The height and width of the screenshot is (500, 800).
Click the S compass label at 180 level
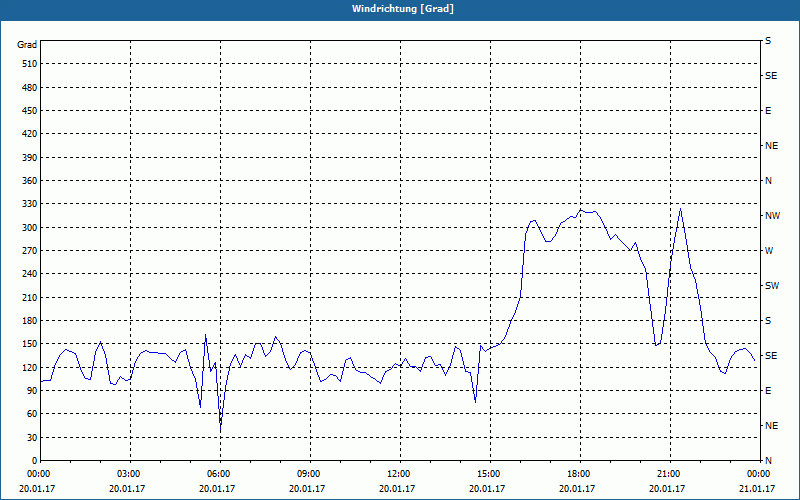768,321
